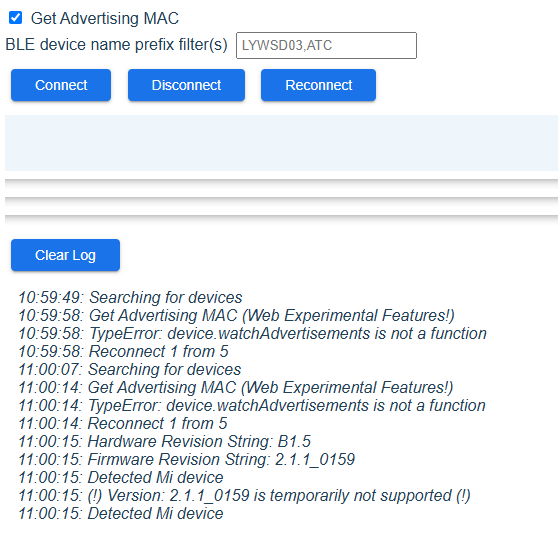Click the Disconnect button
This screenshot has height=556, width=558.
coord(186,85)
